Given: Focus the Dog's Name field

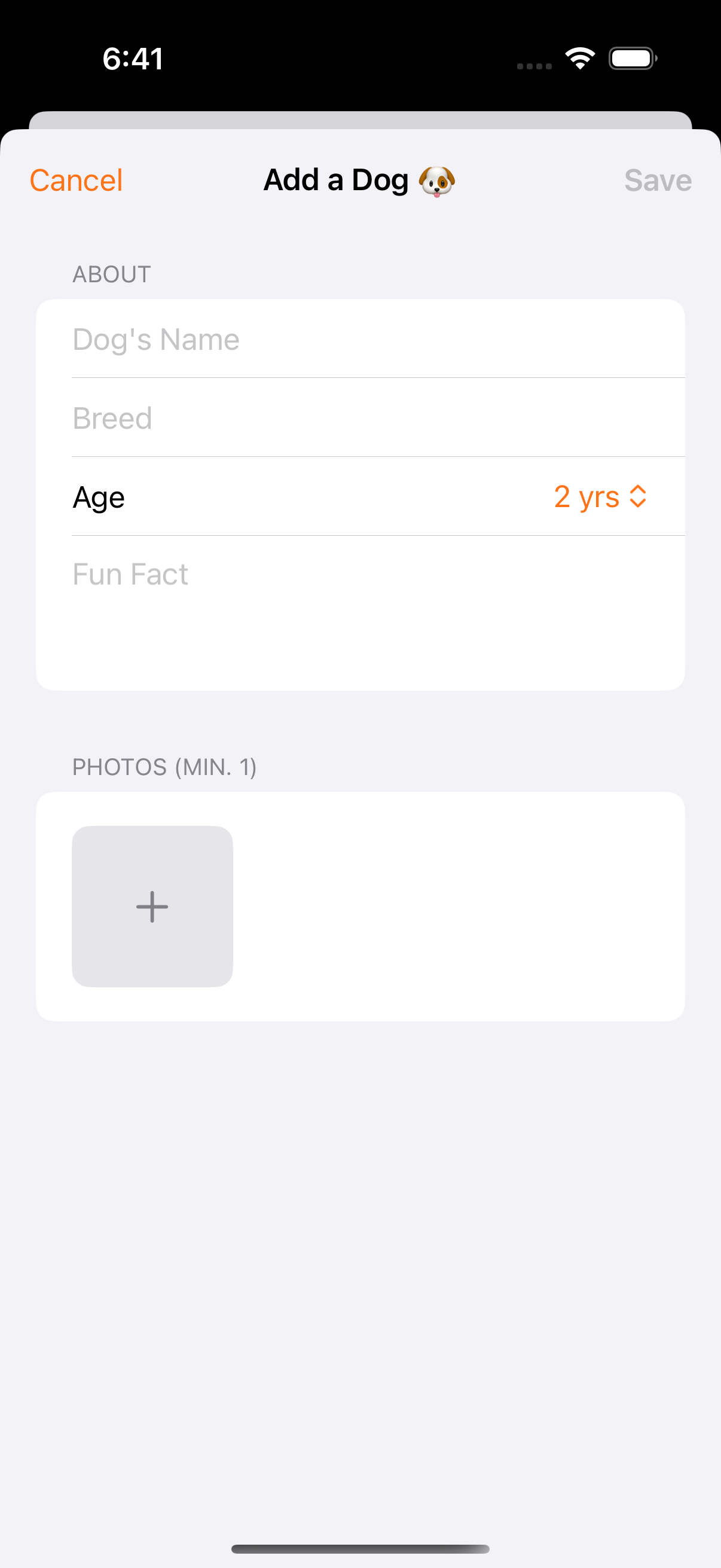Looking at the screenshot, I should 360,338.
